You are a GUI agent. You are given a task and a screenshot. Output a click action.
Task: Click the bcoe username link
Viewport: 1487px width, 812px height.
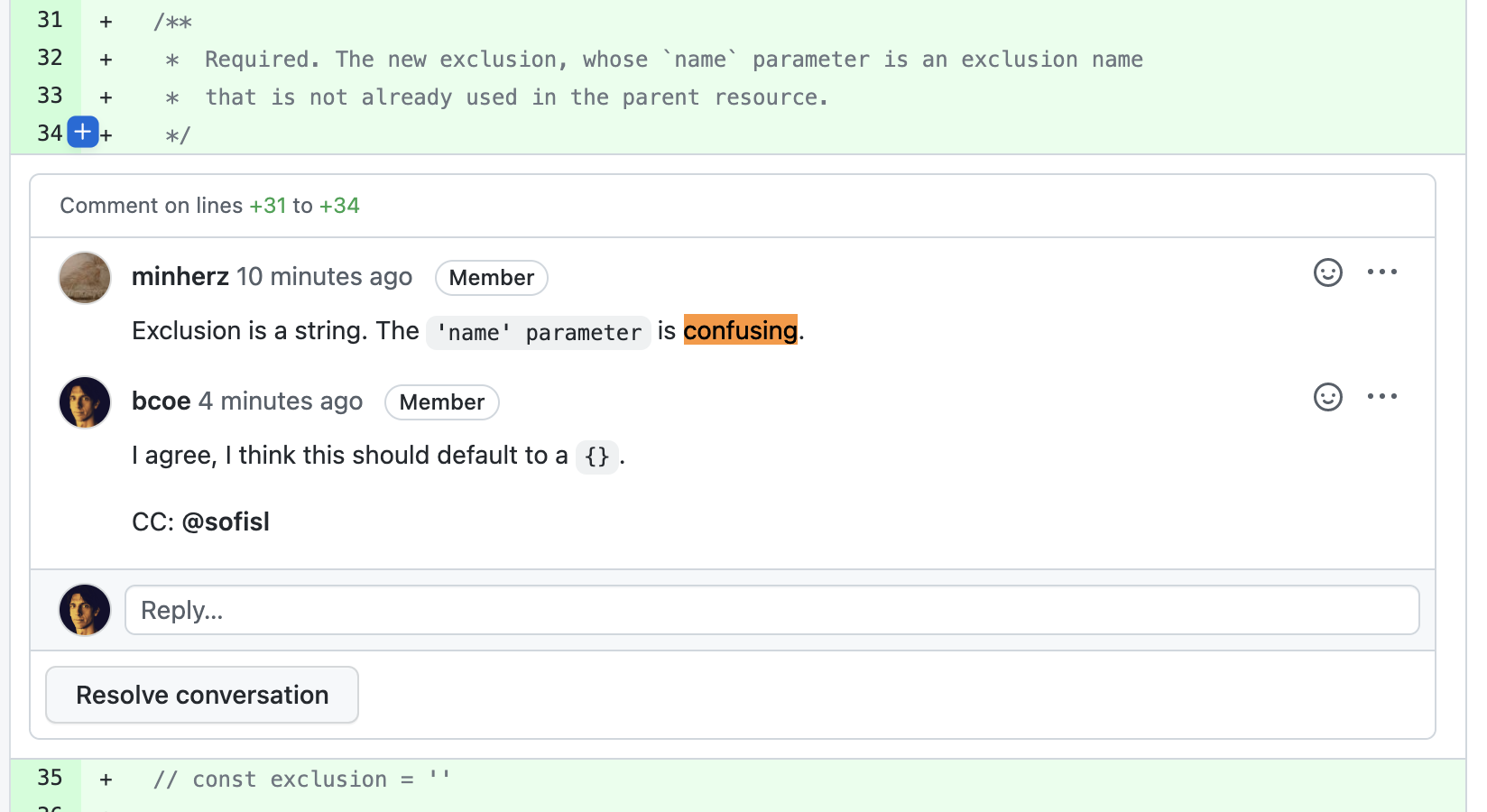tap(161, 401)
